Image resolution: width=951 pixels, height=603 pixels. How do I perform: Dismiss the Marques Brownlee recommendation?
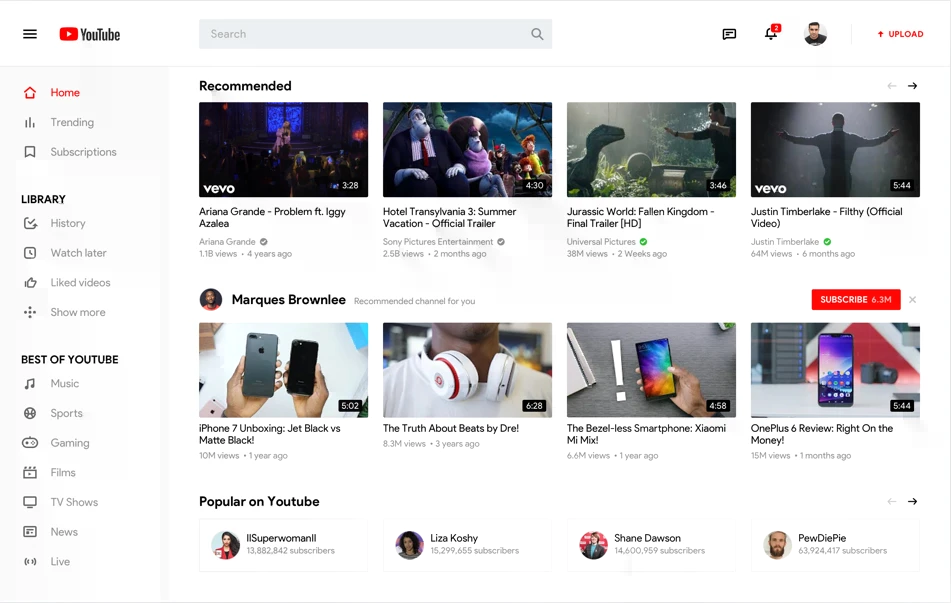[912, 300]
